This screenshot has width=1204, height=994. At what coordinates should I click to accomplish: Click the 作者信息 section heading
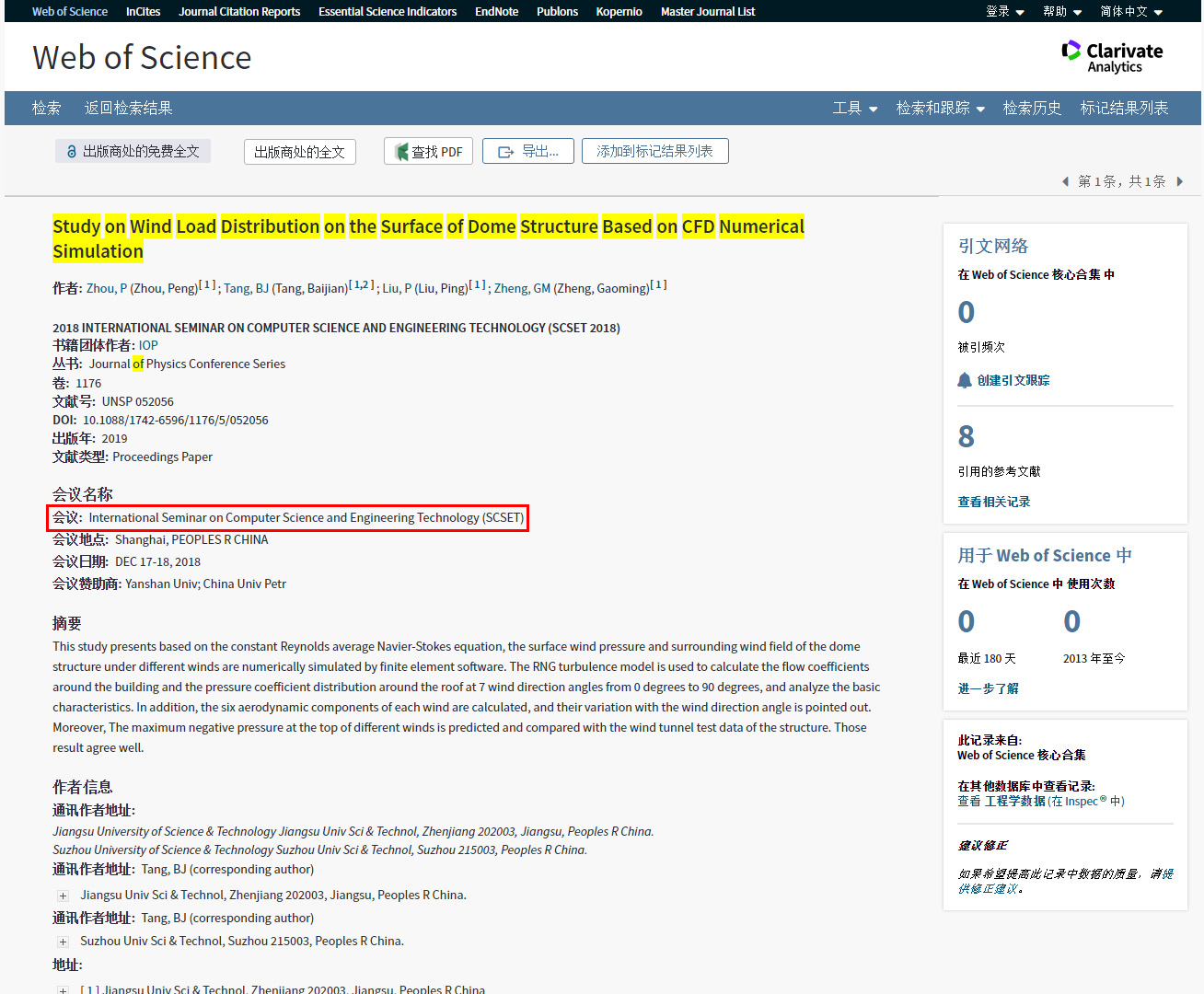pyautogui.click(x=83, y=787)
